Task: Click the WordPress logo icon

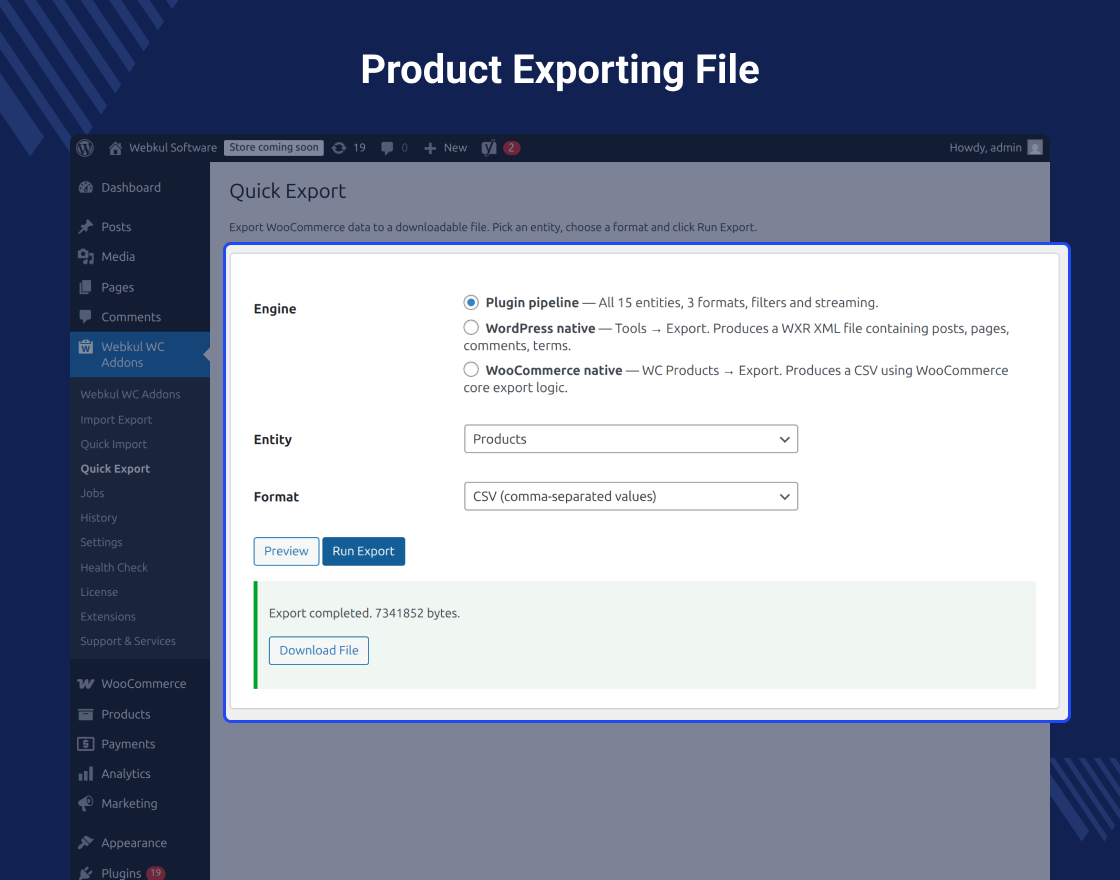Action: click(x=85, y=148)
